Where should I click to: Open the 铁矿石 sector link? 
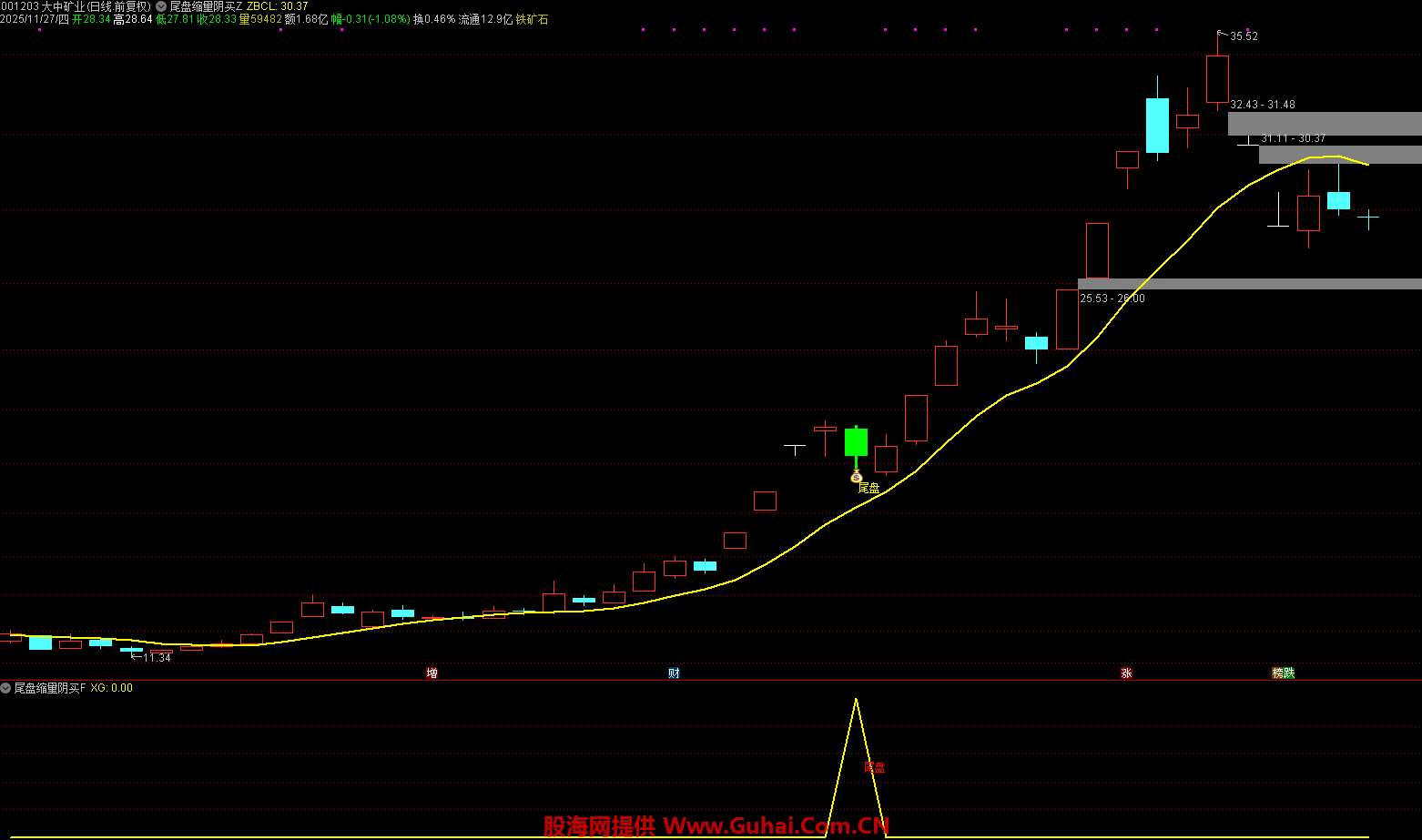532,19
